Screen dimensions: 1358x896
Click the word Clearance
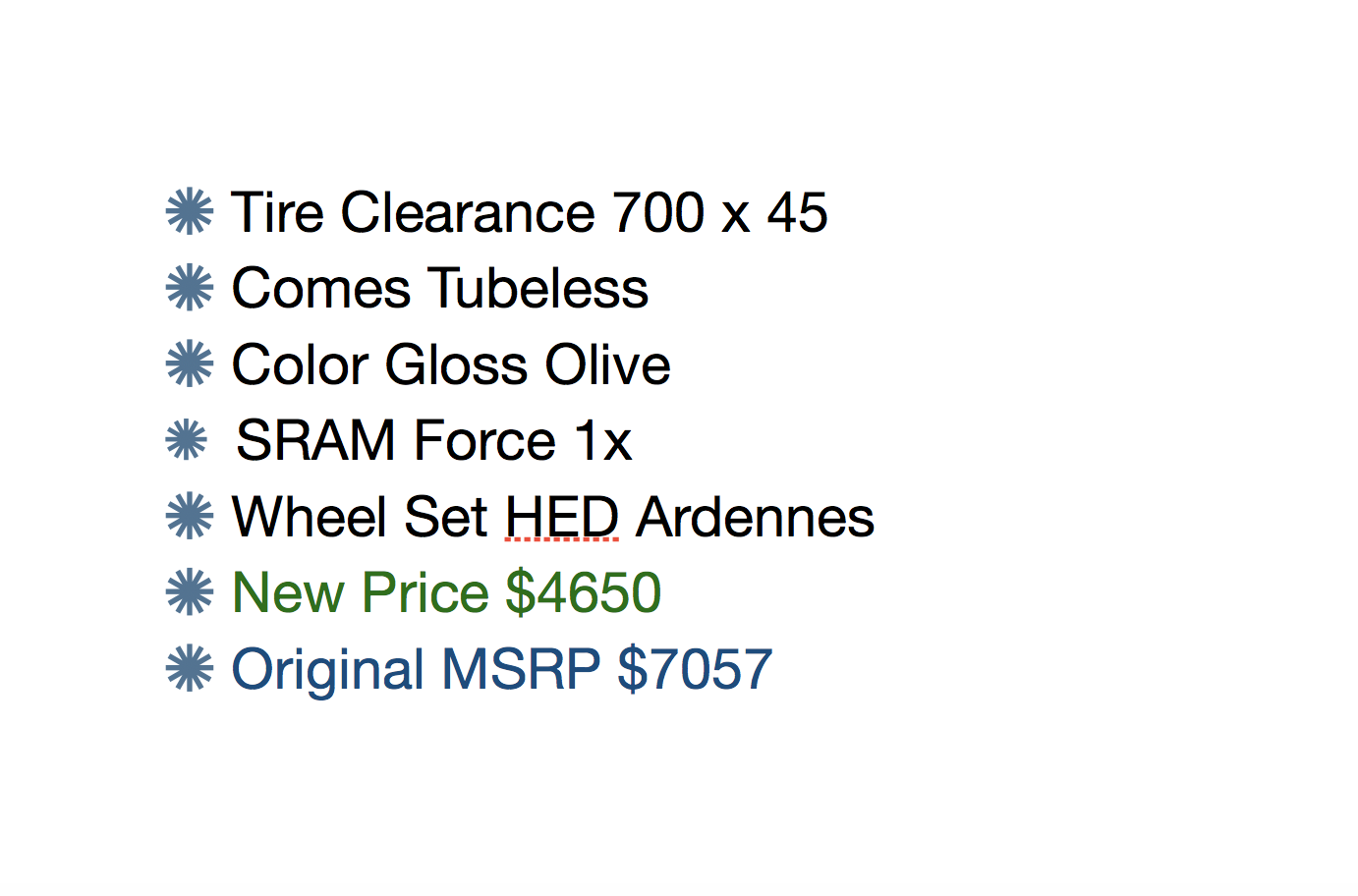[468, 213]
